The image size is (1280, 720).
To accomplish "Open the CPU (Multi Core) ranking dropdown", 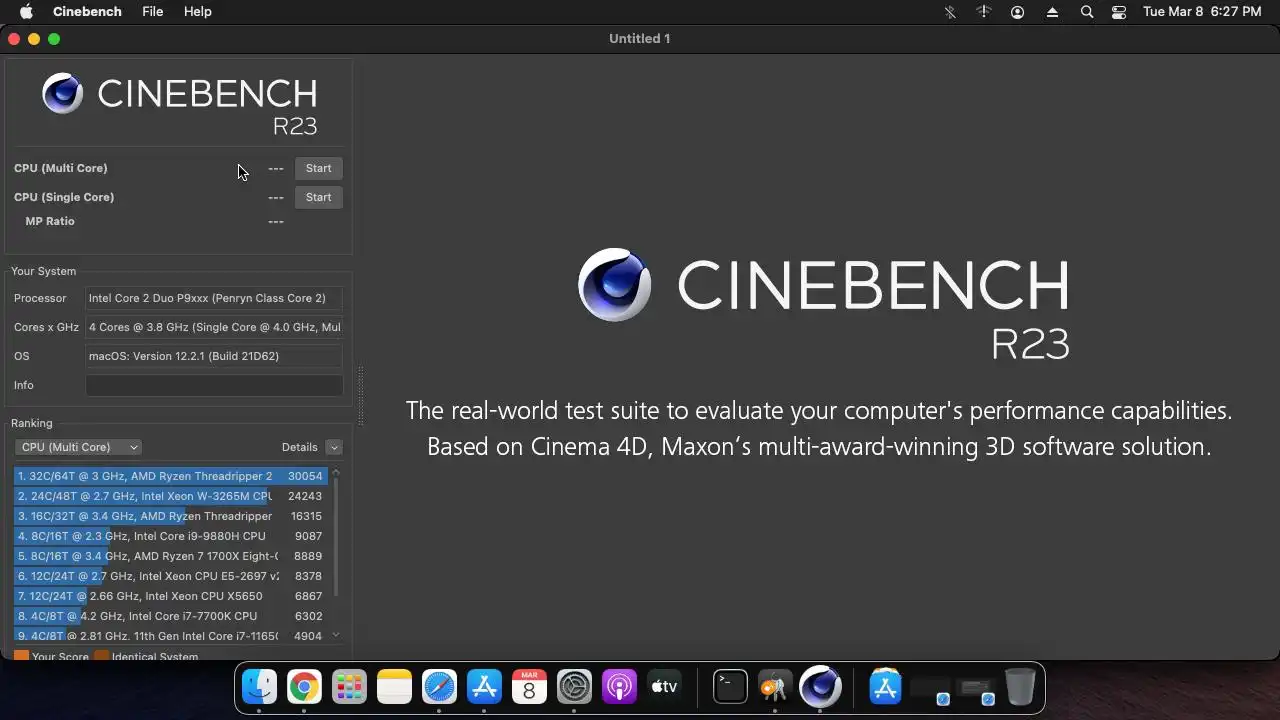I will 78,447.
